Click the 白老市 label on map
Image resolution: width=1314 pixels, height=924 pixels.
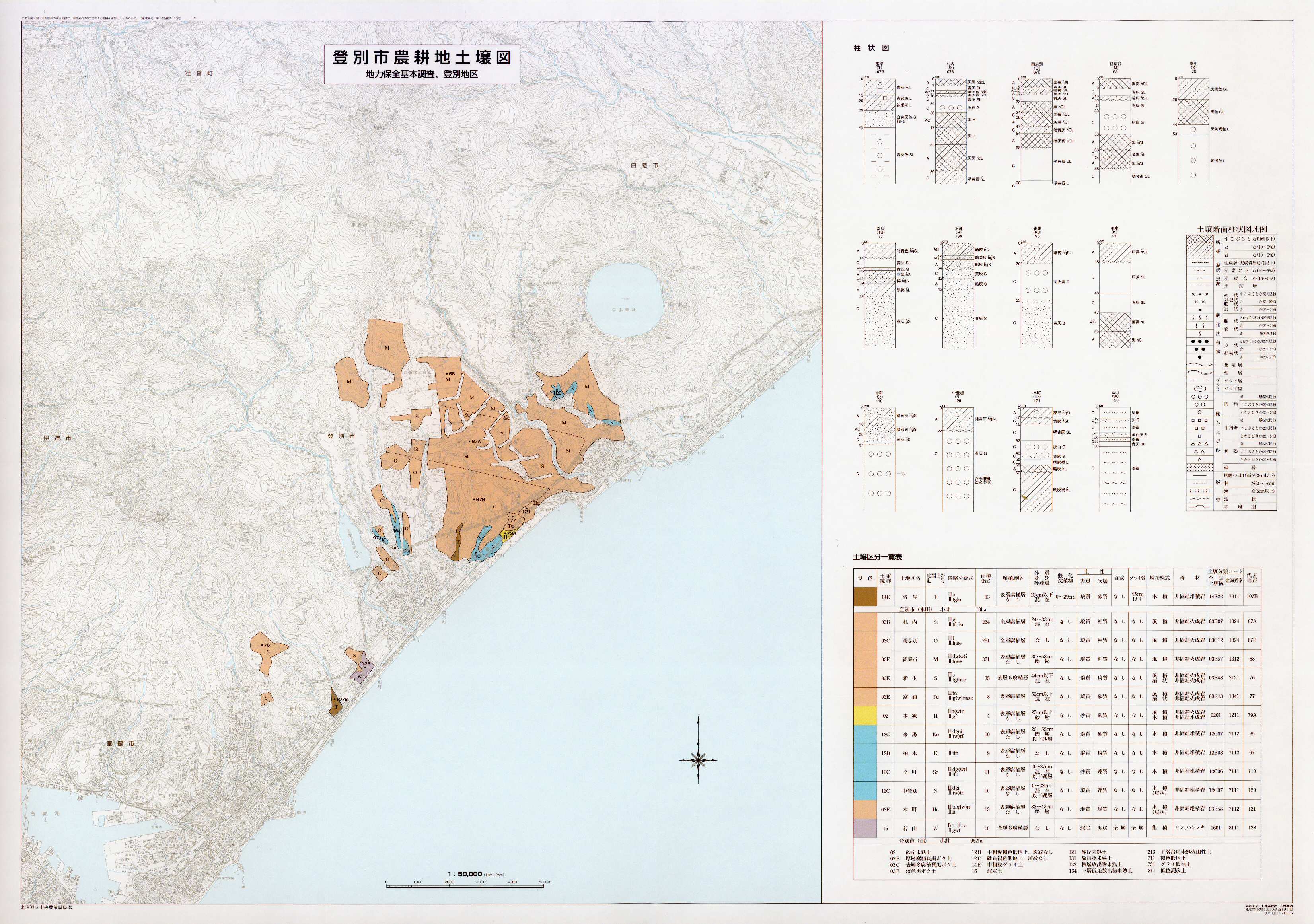tap(644, 165)
